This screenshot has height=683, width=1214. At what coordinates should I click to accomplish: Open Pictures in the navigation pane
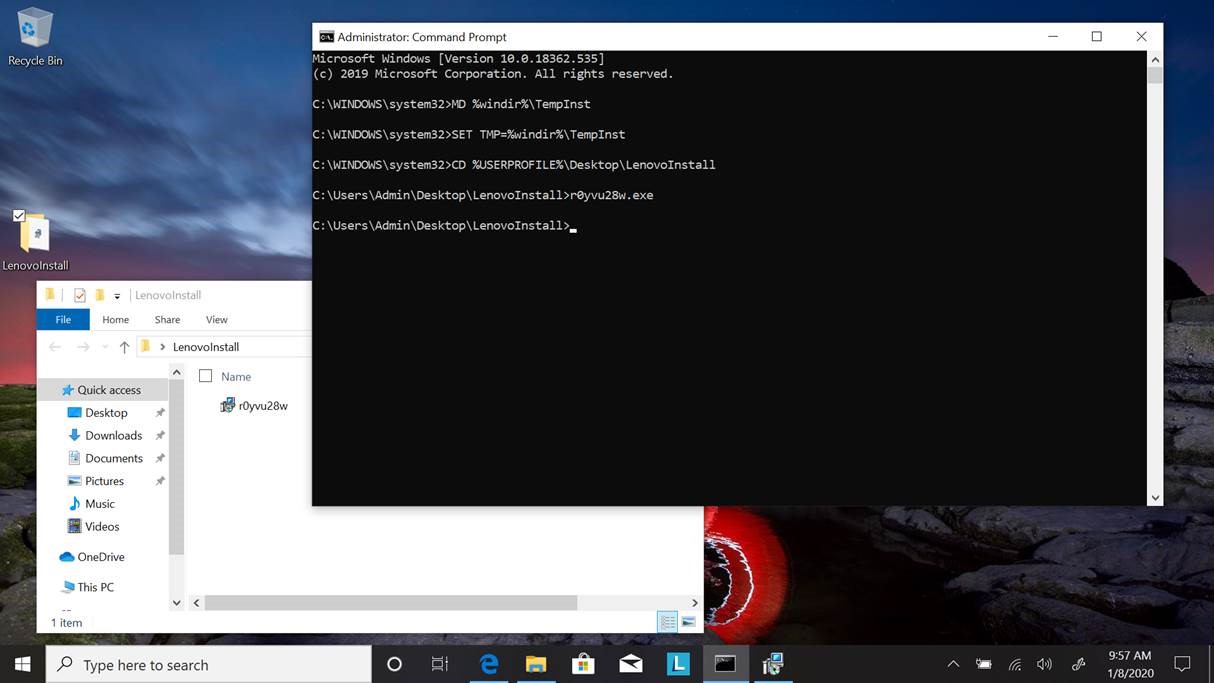[104, 481]
